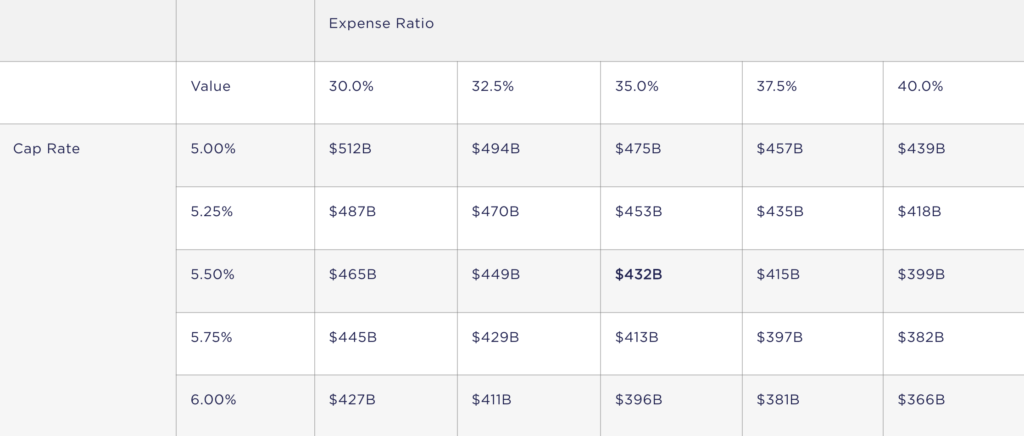Select the $397B value cell

click(x=780, y=338)
